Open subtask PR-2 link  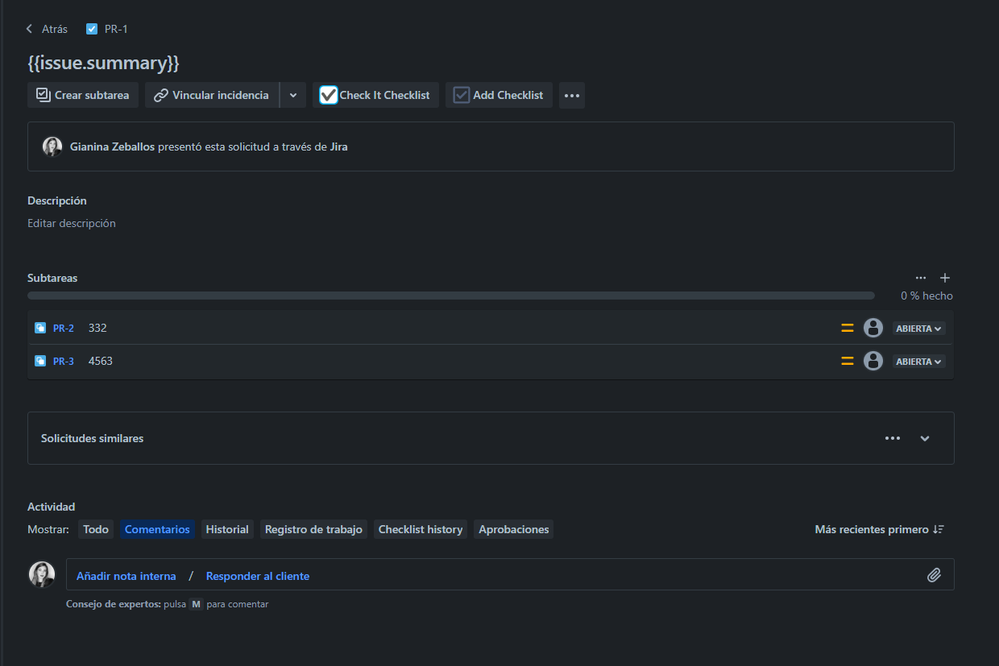(x=63, y=328)
